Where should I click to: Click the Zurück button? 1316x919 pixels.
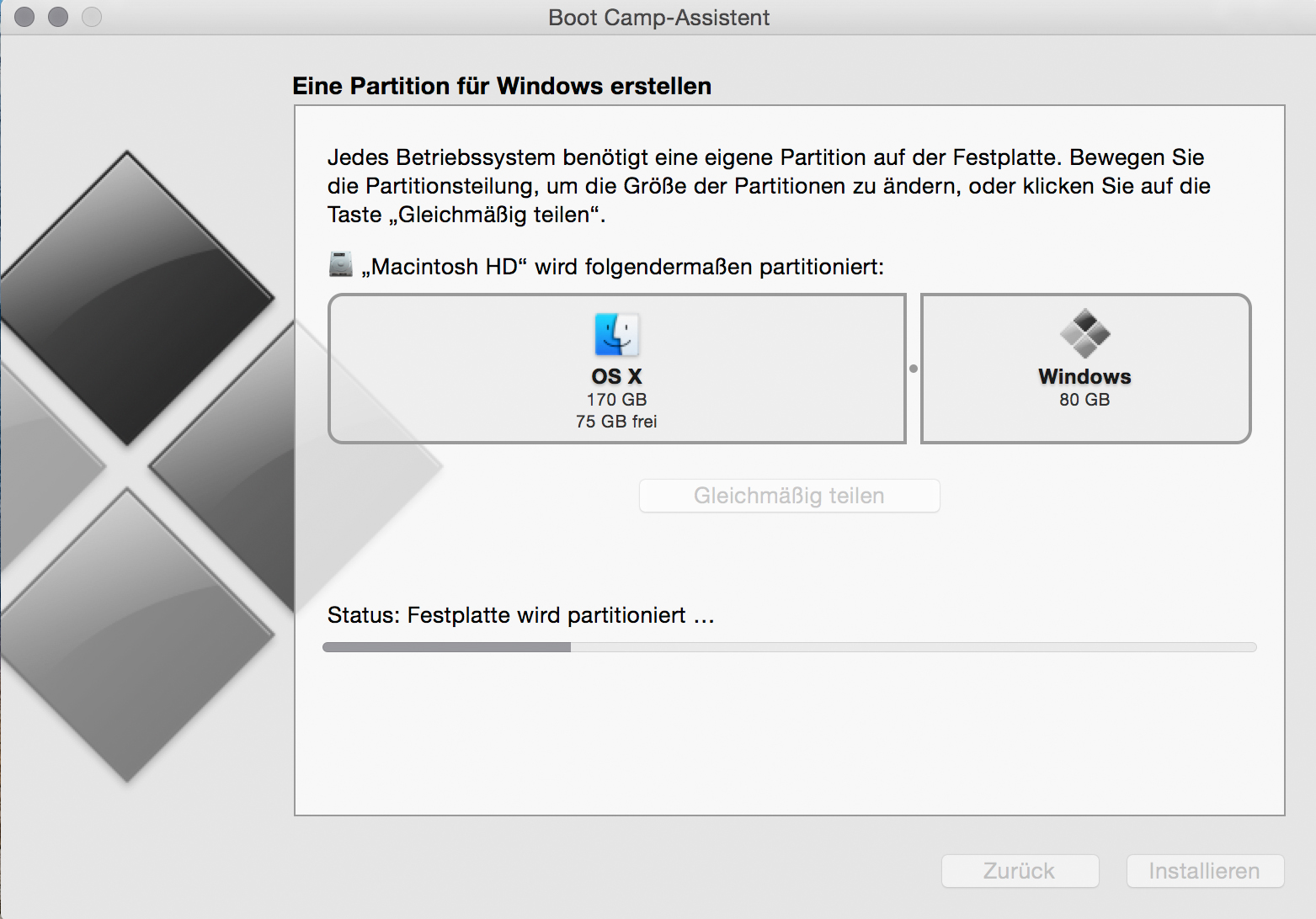1020,871
